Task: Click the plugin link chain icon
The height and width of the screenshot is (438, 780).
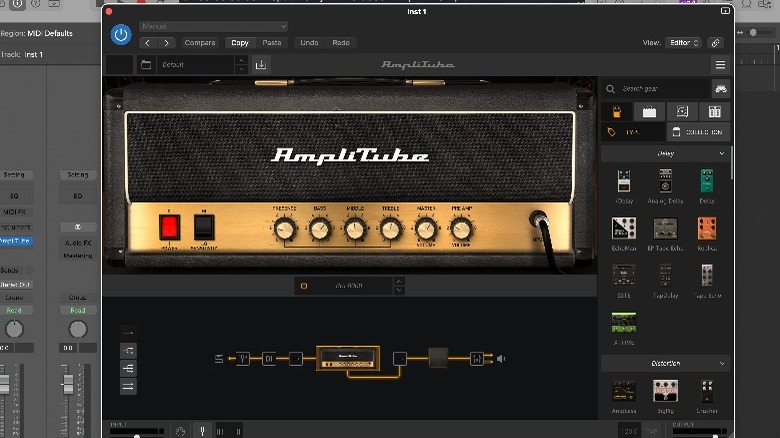Action: (x=715, y=43)
